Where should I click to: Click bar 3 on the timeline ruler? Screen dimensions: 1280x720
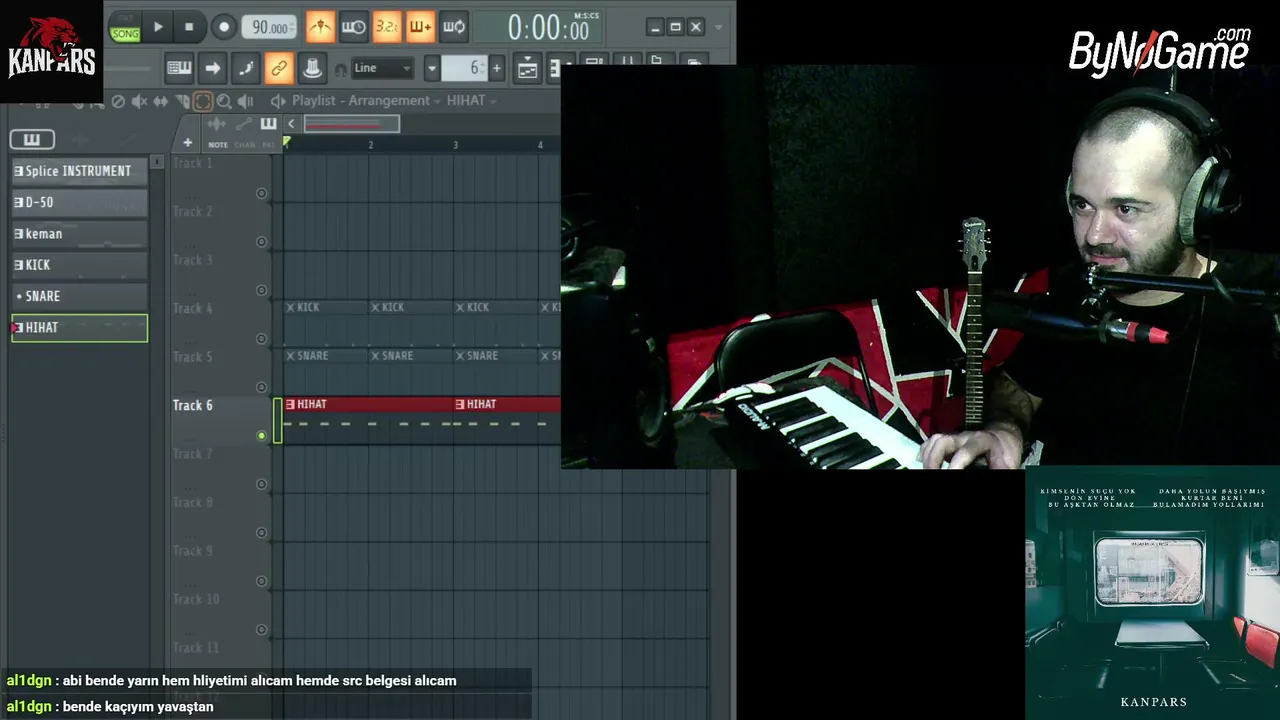point(456,145)
